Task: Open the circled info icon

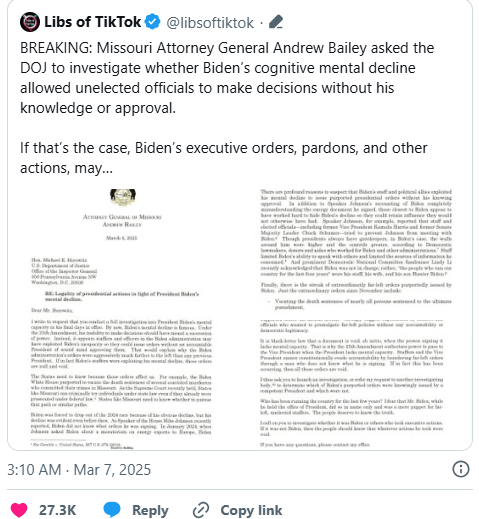Action: pos(461,469)
